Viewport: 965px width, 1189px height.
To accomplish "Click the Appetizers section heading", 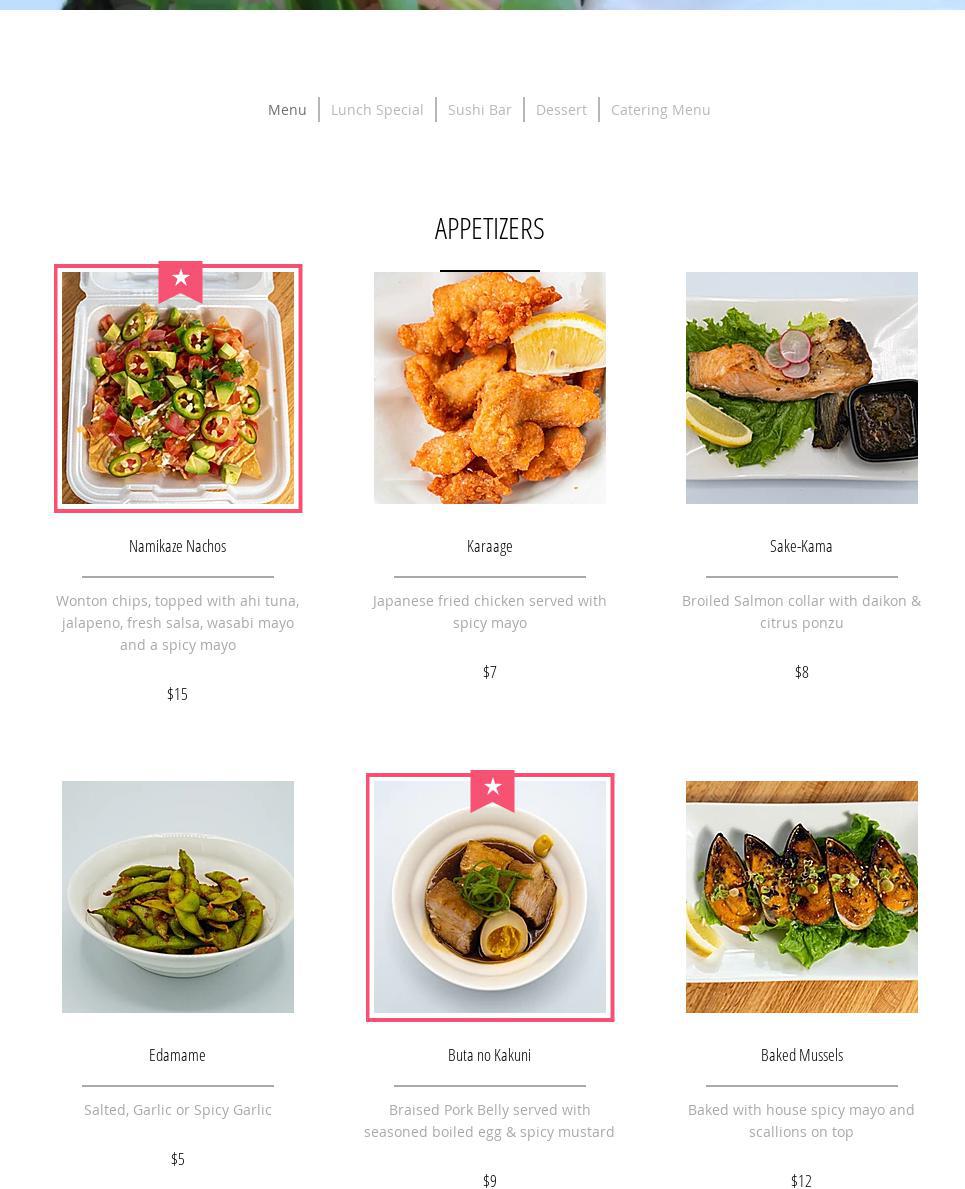I will pyautogui.click(x=490, y=229).
